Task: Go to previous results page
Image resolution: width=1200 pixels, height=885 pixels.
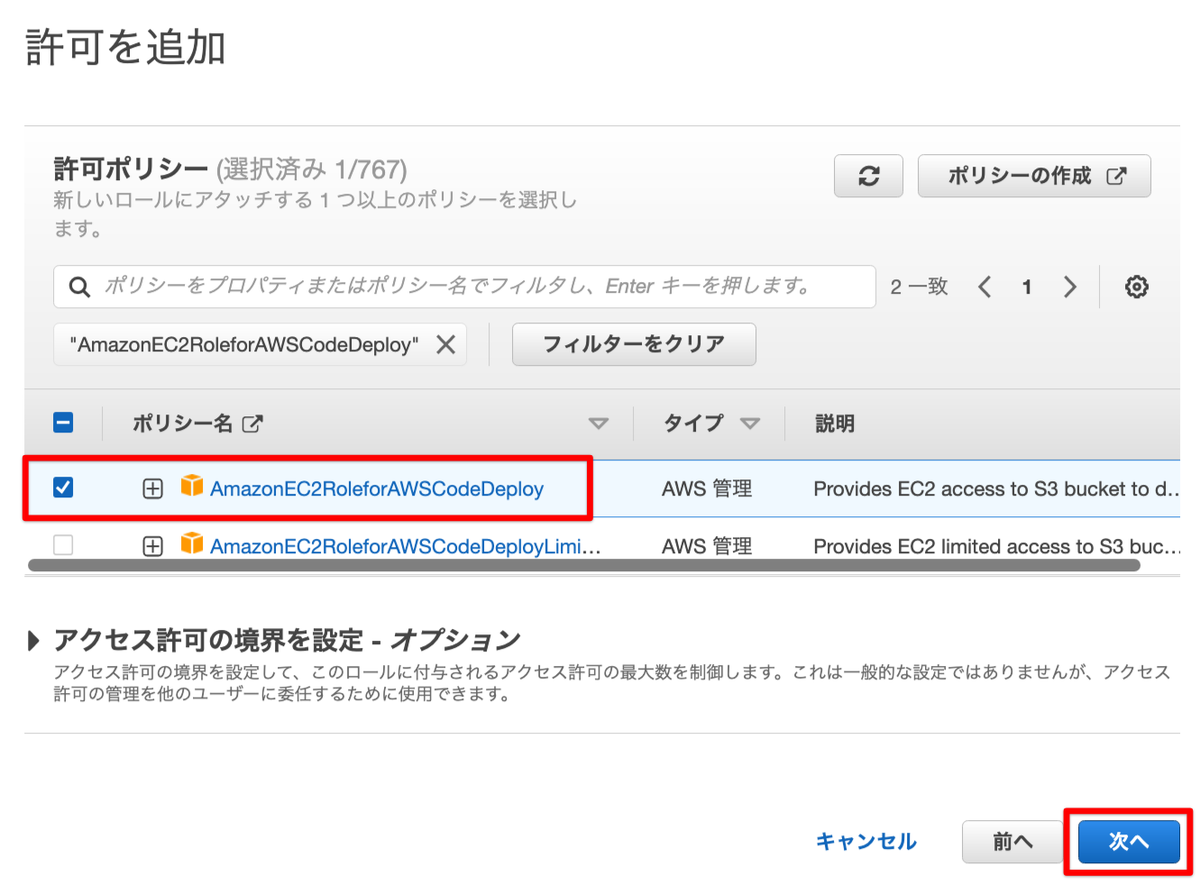Action: (985, 287)
